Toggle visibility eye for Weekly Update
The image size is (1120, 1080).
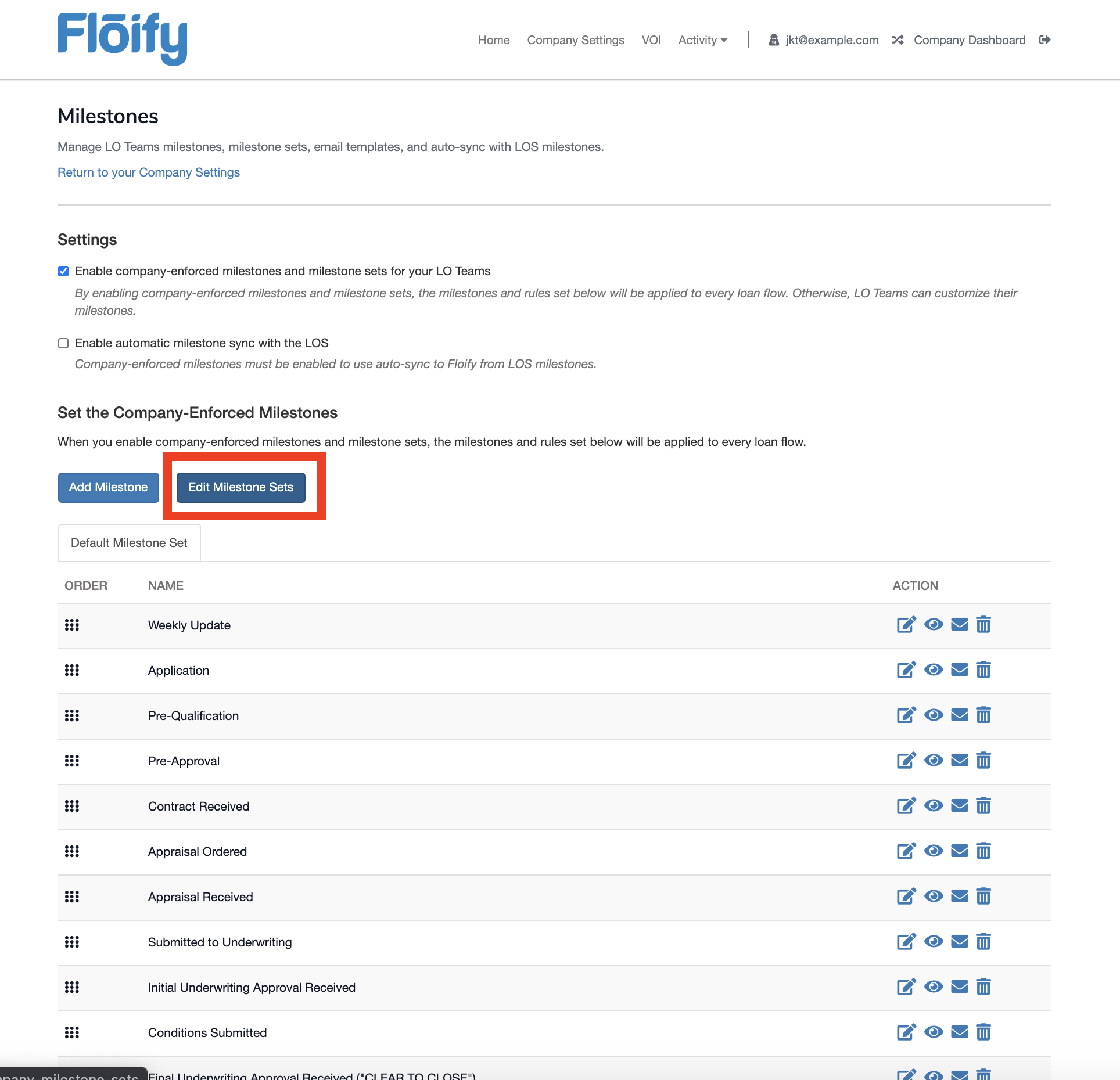pos(933,625)
